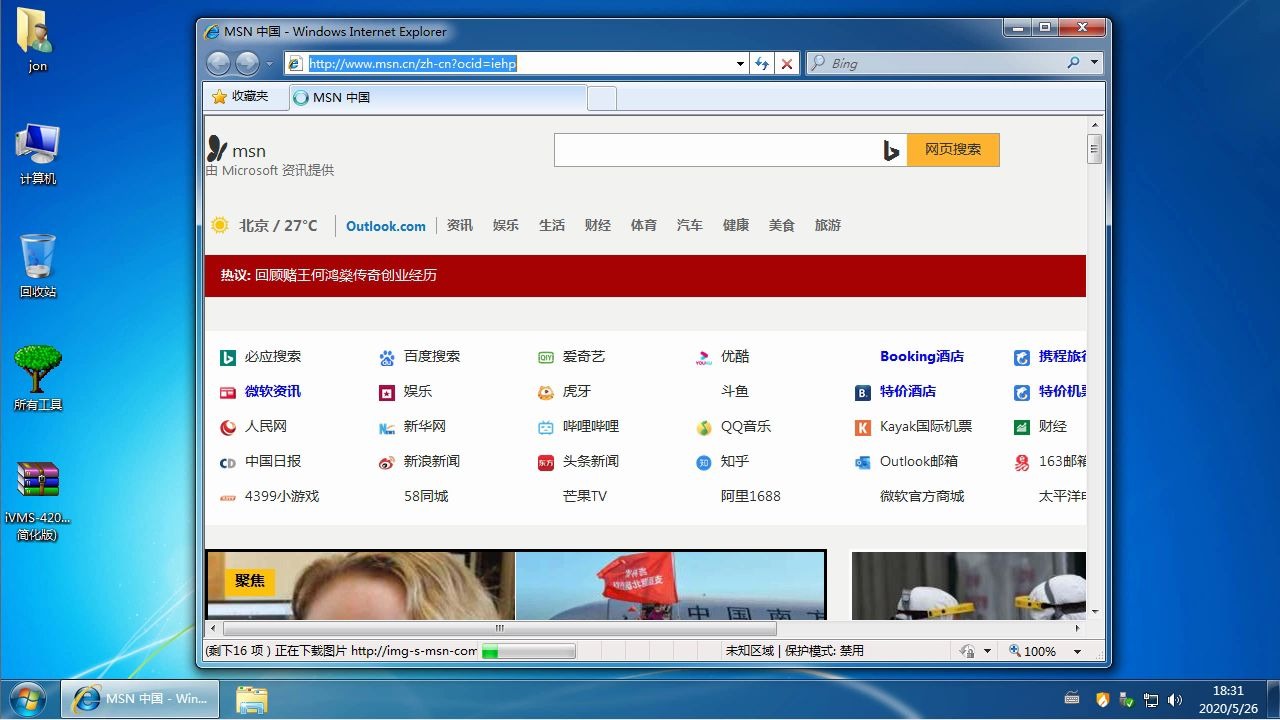Click the MSN 中国 taskbar button
Image resolution: width=1280 pixels, height=720 pixels.
tap(140, 699)
